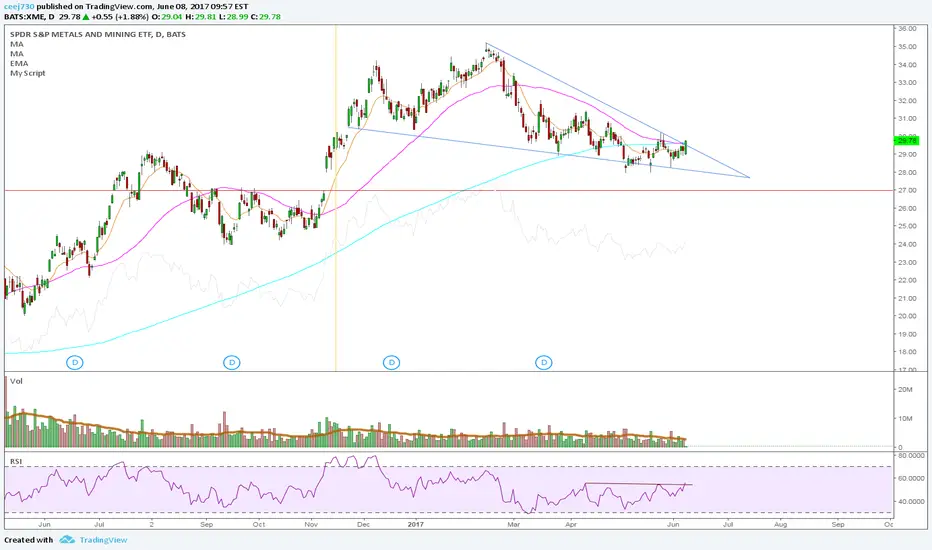This screenshot has height=550, width=932.
Task: Select the red horizontal line at 27.00
Action: [449, 190]
